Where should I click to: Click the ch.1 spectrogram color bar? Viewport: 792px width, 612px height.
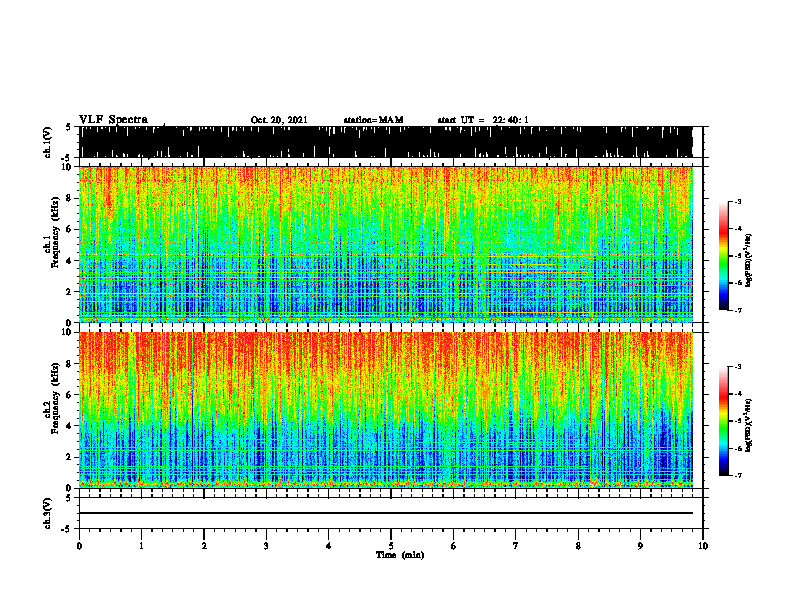(x=723, y=256)
